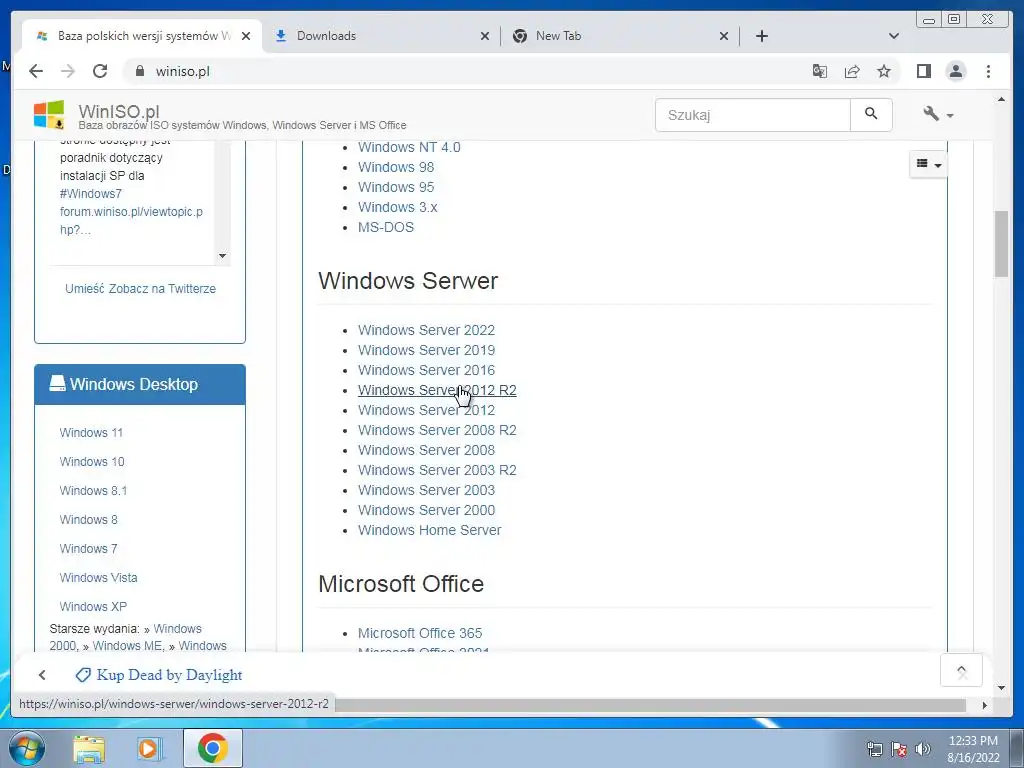Open a new tab with plus button

[761, 36]
